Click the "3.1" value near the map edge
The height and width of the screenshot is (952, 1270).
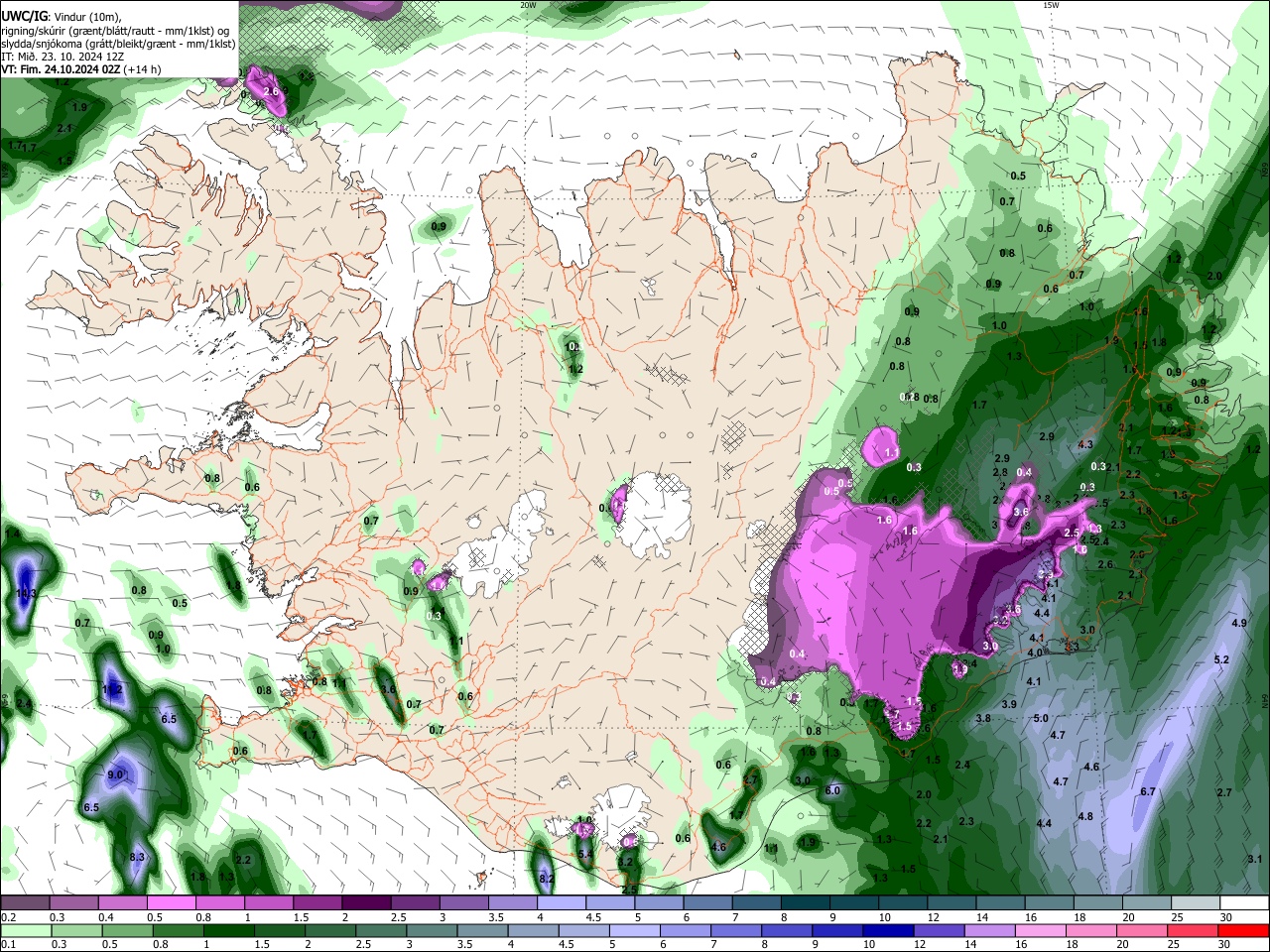pos(1254,859)
